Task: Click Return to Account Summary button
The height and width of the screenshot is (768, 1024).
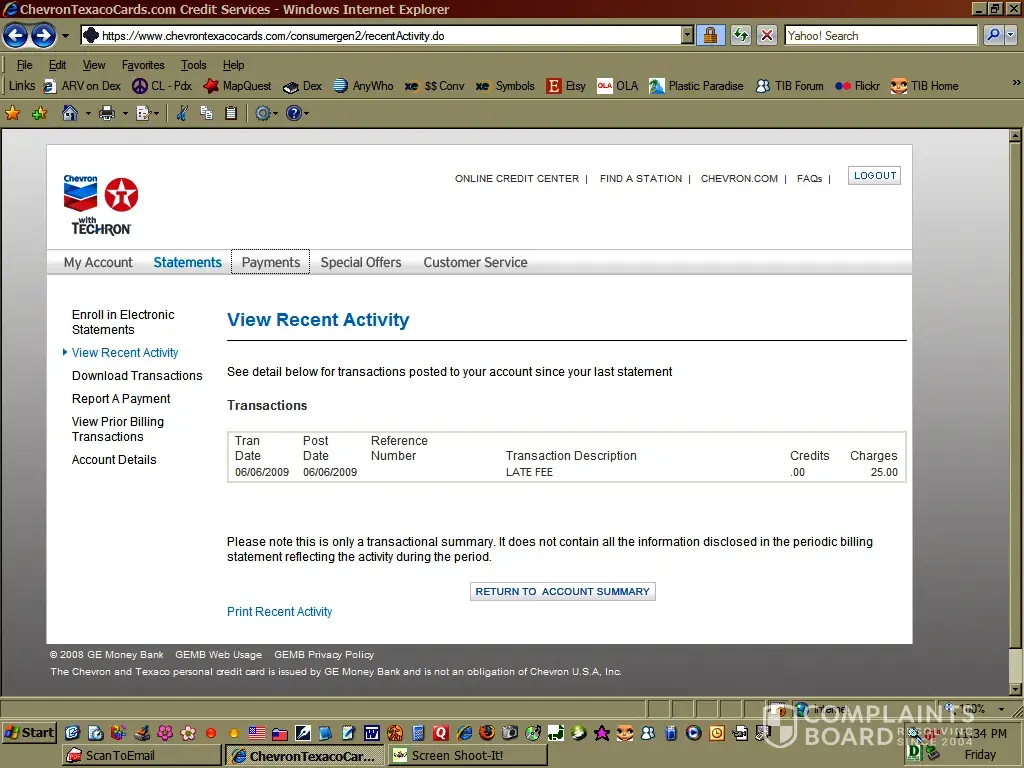Action: click(x=562, y=591)
